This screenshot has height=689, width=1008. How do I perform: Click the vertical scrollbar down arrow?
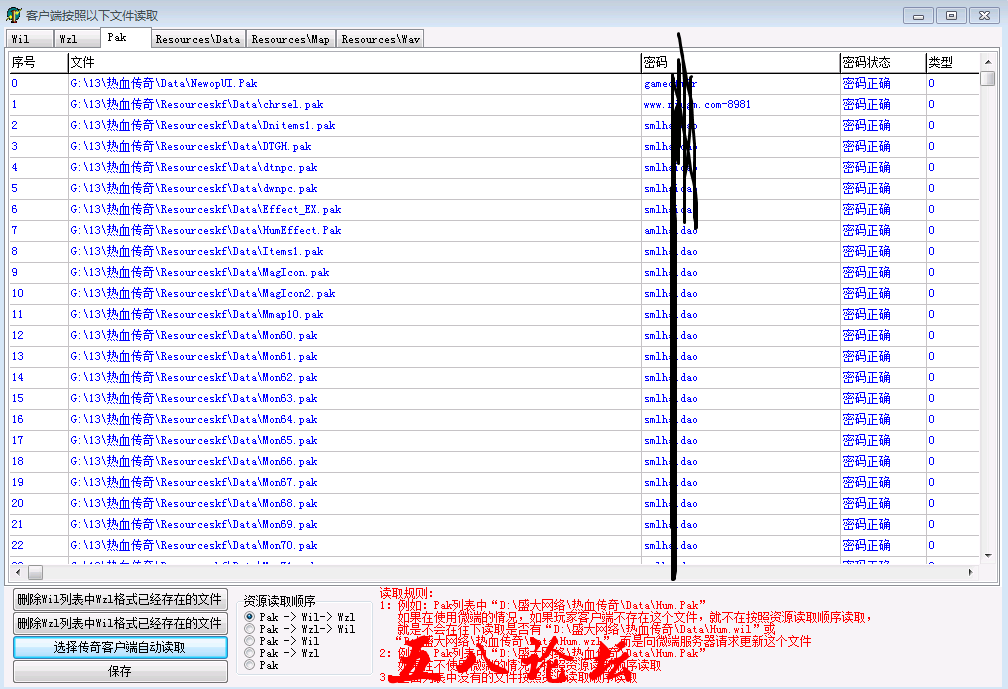point(987,556)
